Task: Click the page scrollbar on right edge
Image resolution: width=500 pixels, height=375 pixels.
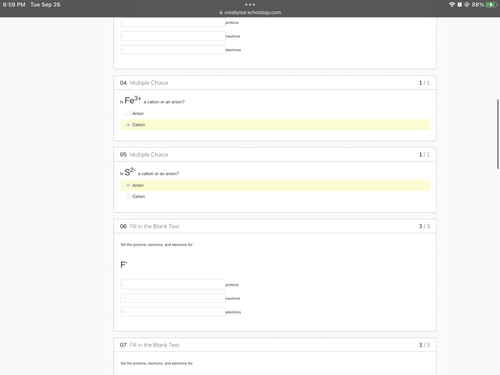Action: pos(498,134)
